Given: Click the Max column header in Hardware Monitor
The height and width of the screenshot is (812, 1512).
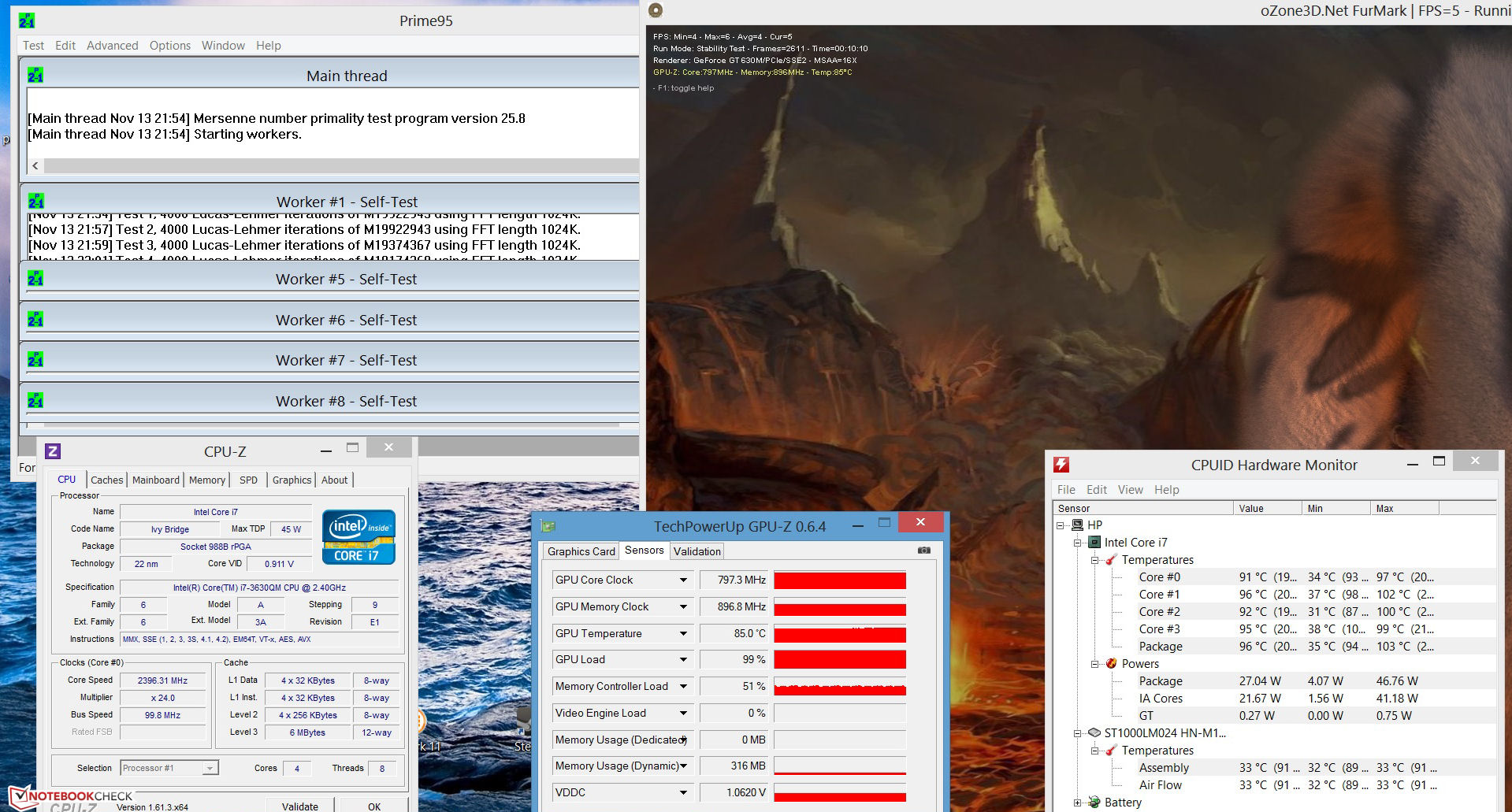Looking at the screenshot, I should (1405, 509).
